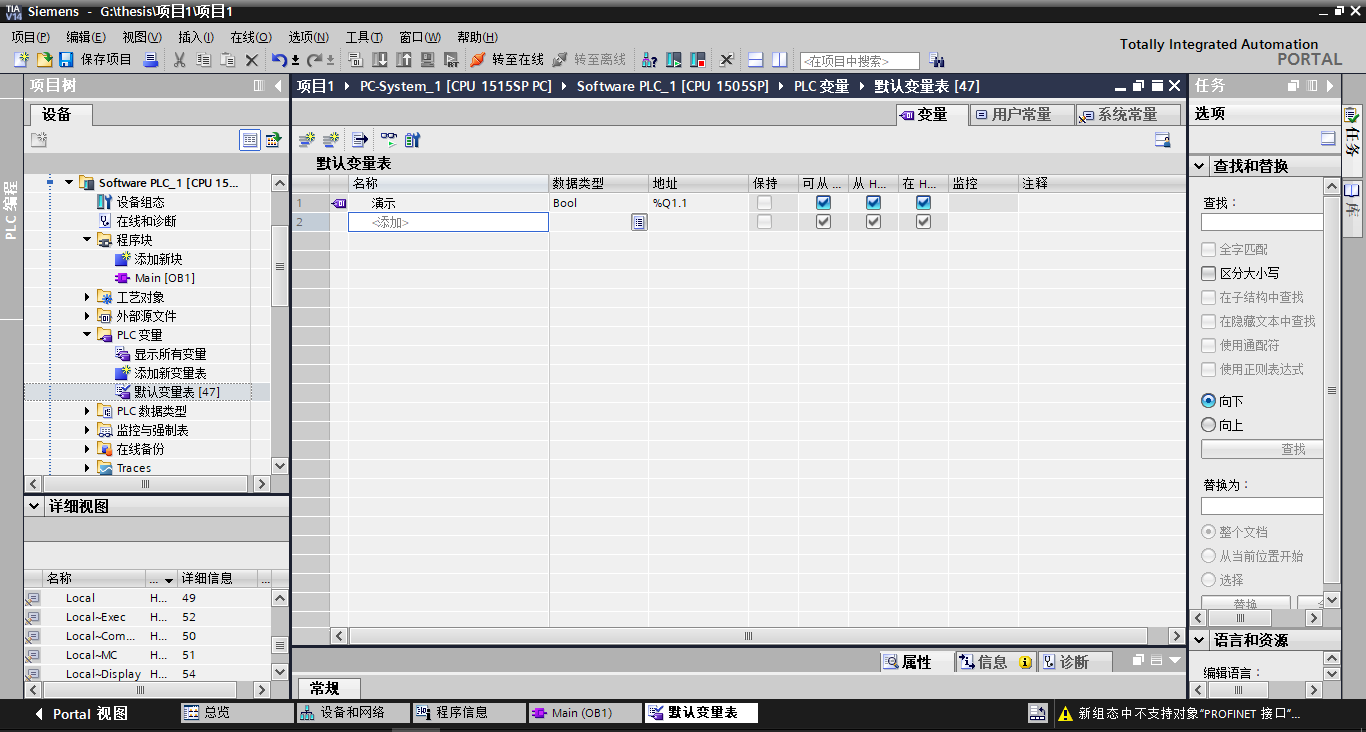This screenshot has width=1366, height=732.
Task: Switch to the 用户常量 tab
Action: pos(1022,114)
